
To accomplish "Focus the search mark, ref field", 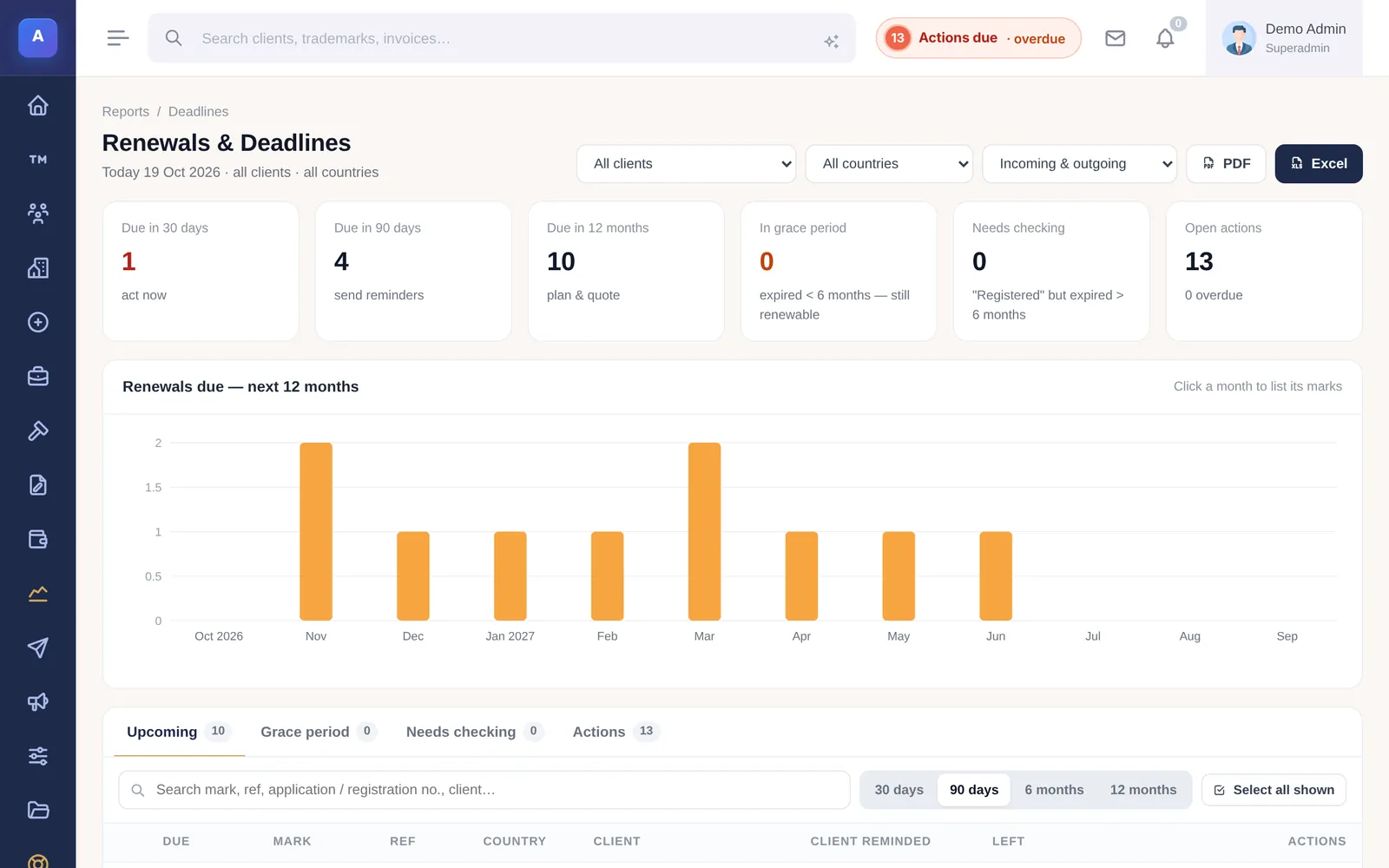I will point(484,790).
